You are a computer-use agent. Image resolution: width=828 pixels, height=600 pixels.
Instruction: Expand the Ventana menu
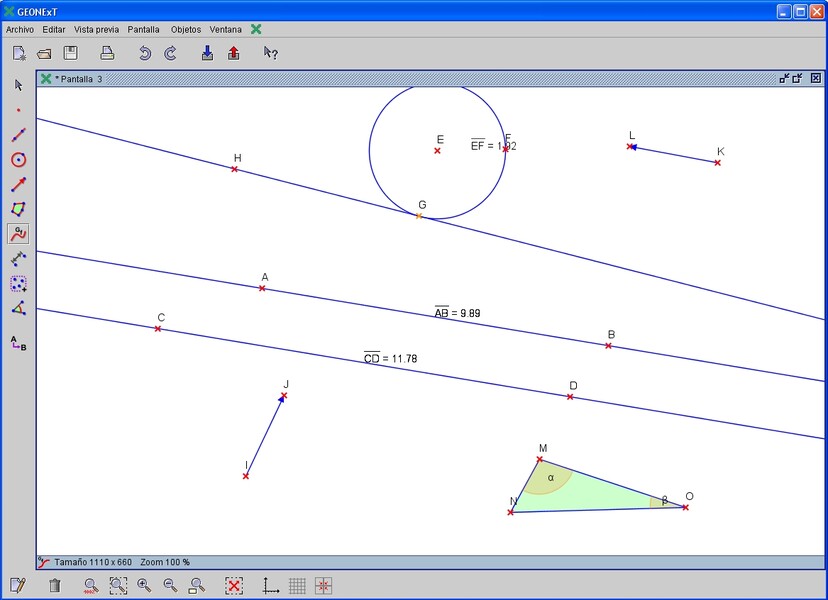225,29
